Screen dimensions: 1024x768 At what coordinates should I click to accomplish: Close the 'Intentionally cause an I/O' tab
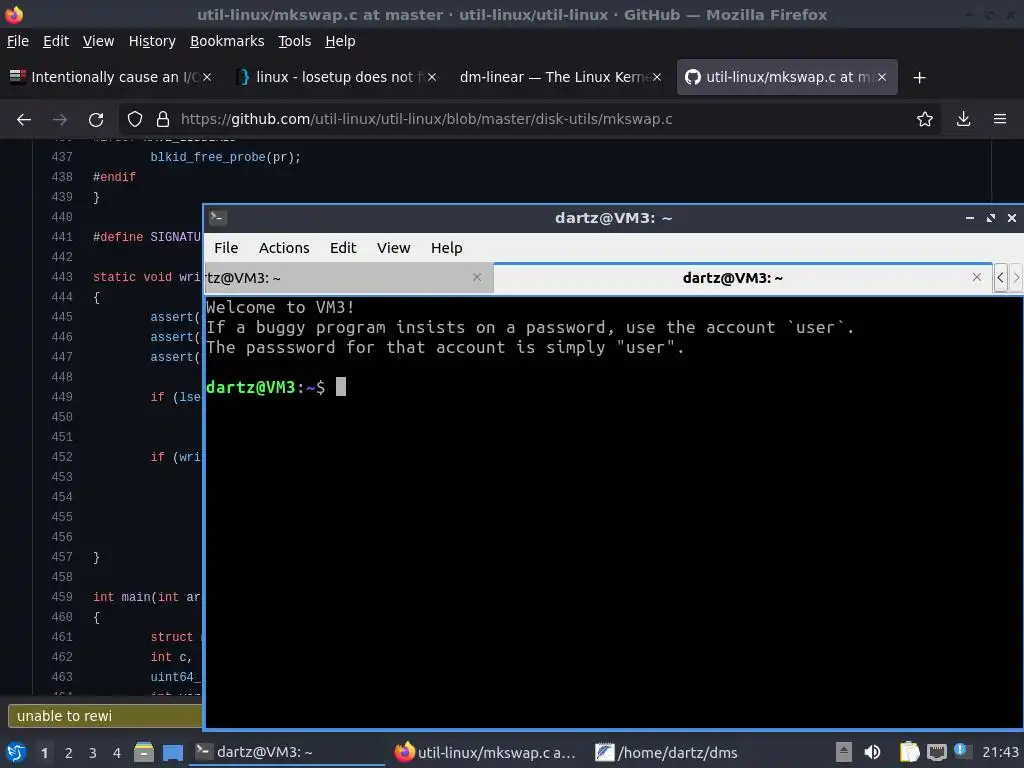click(207, 77)
